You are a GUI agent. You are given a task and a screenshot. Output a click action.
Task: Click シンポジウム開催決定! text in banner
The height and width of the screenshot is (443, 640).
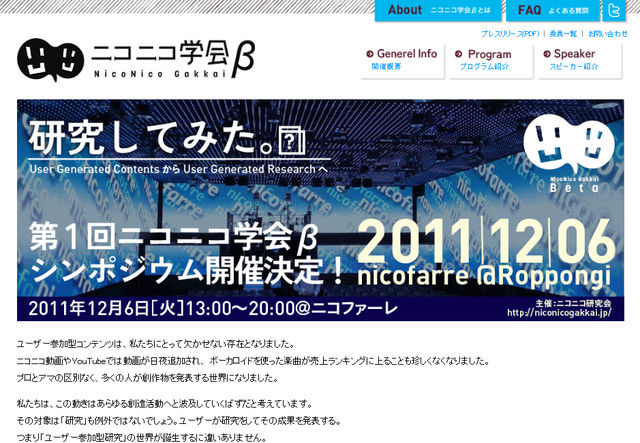click(x=188, y=271)
